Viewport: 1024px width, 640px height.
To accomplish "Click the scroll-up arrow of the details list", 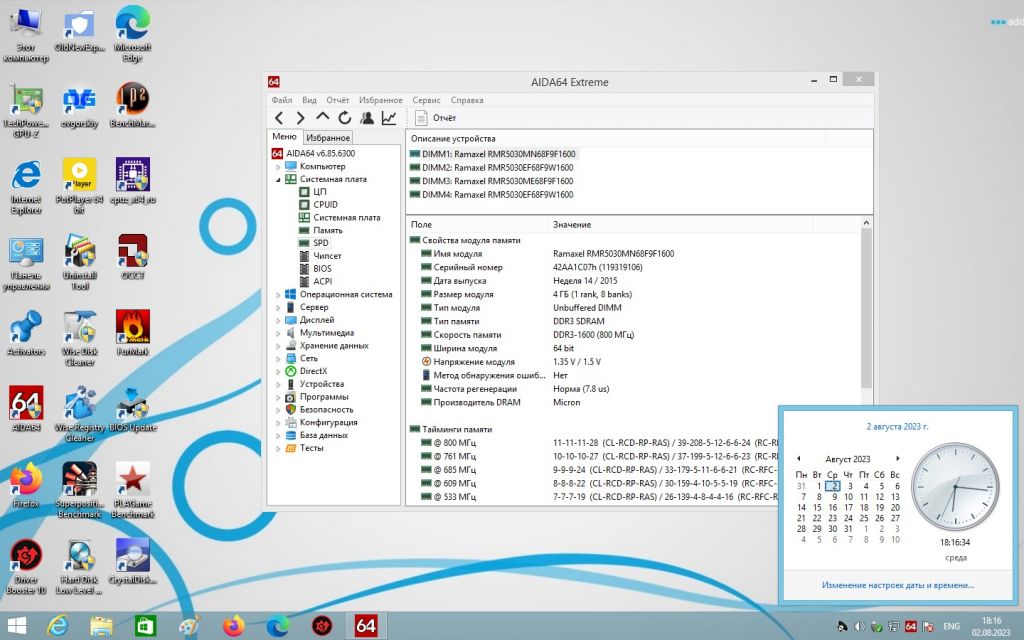I will (866, 223).
